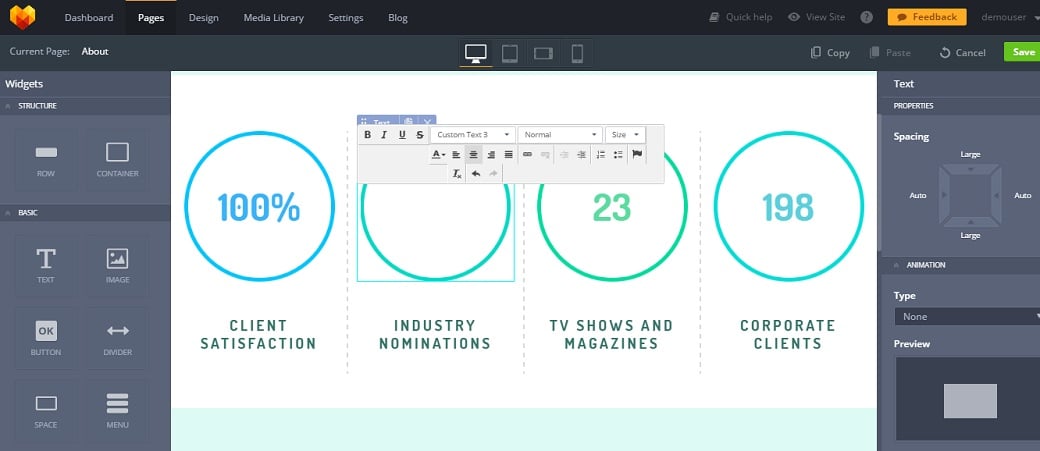The image size is (1040, 451).
Task: Go to the Design tab
Action: tap(203, 18)
